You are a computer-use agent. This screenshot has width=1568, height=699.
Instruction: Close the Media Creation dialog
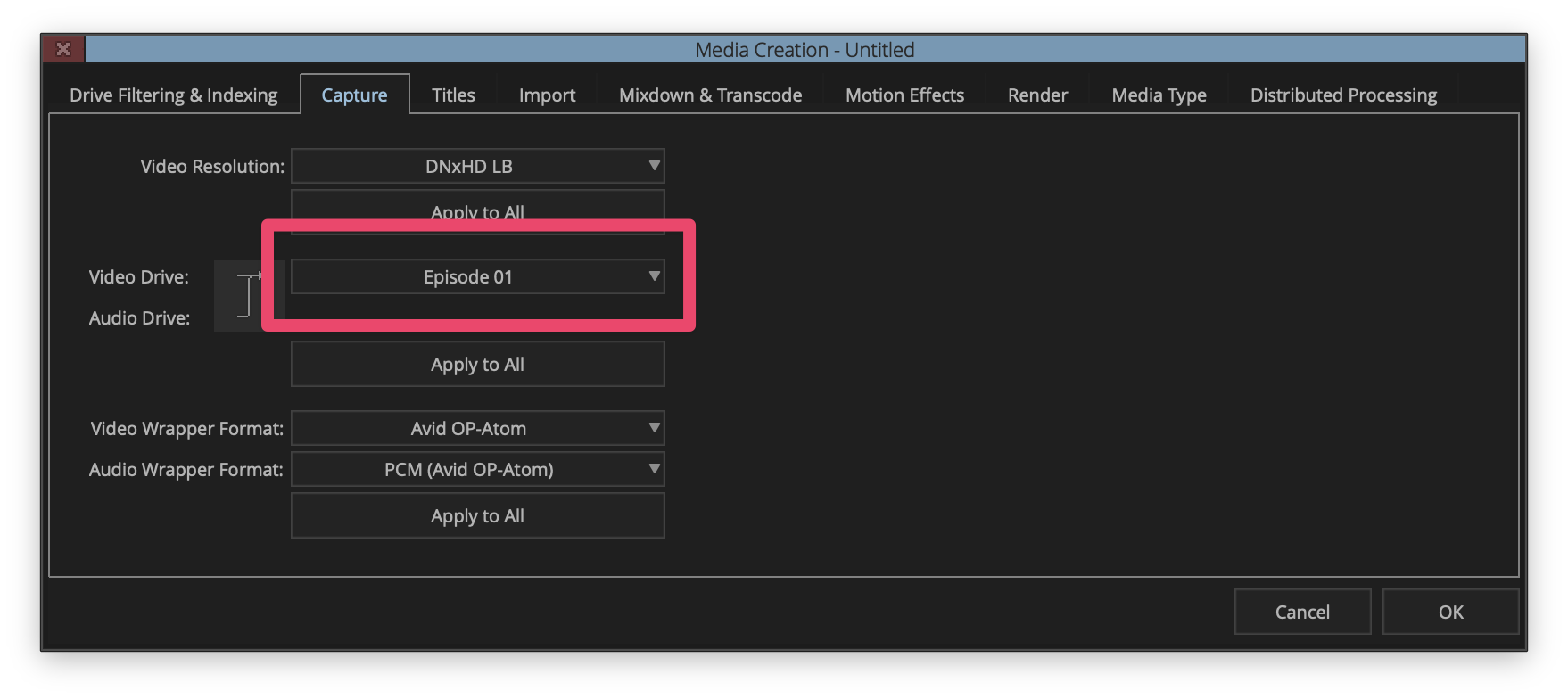(63, 49)
